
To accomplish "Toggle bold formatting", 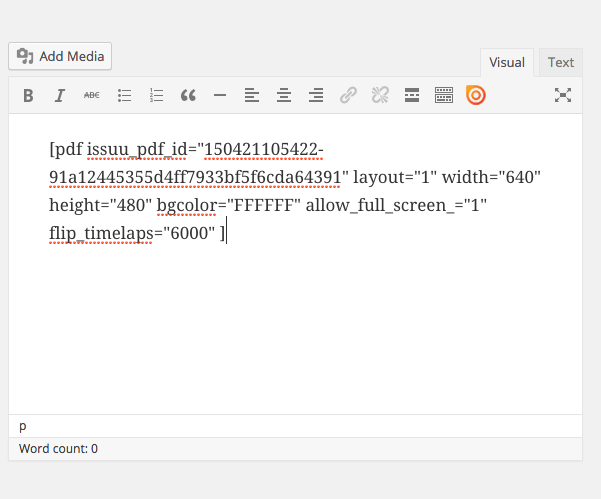I will (28, 95).
